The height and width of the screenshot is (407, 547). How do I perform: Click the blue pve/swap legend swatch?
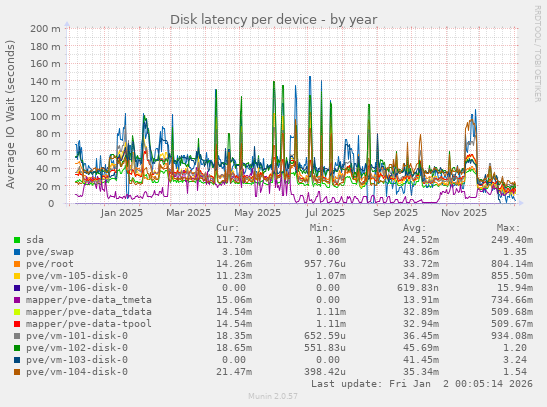point(17,252)
